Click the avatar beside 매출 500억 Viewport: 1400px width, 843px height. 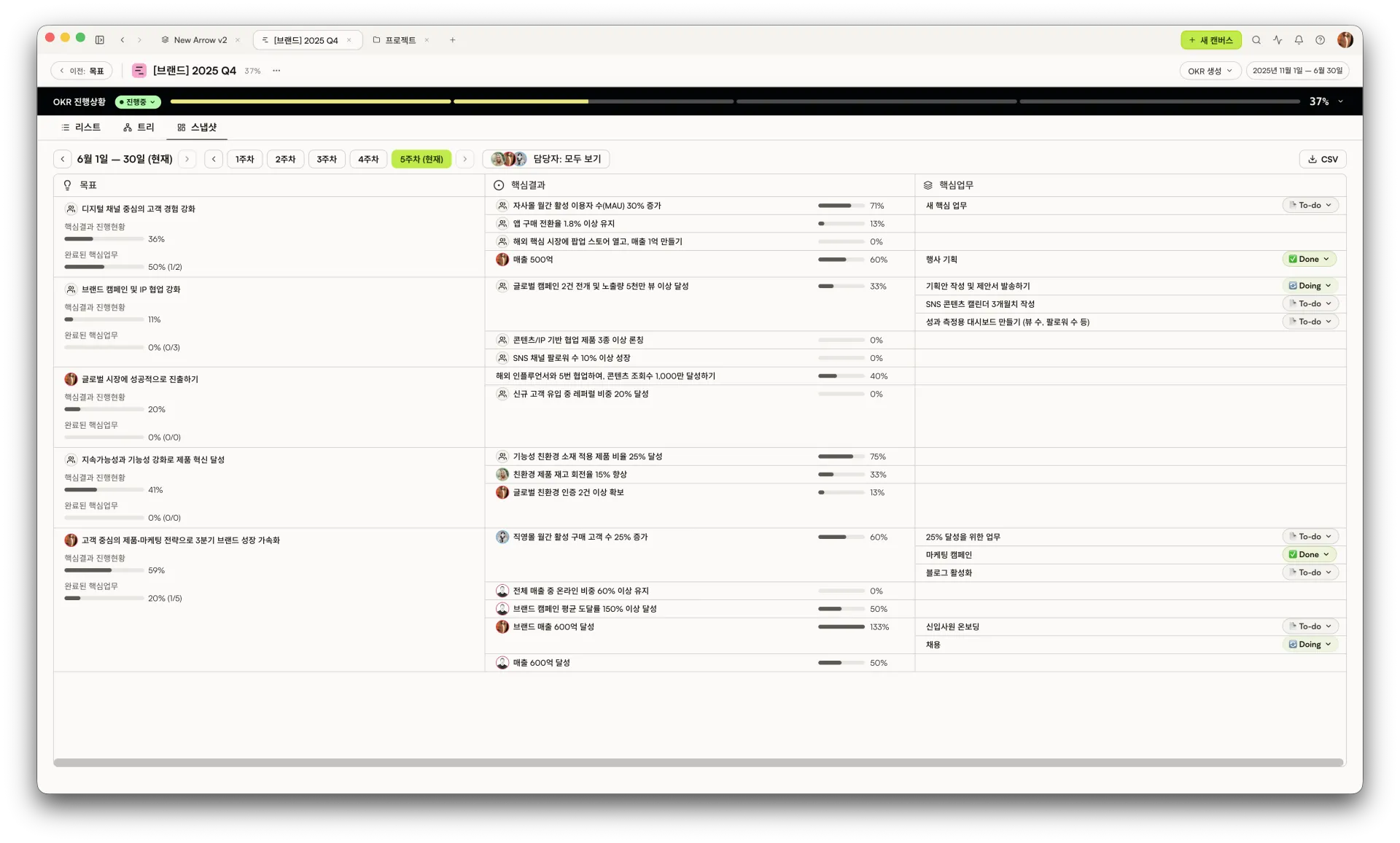click(502, 260)
